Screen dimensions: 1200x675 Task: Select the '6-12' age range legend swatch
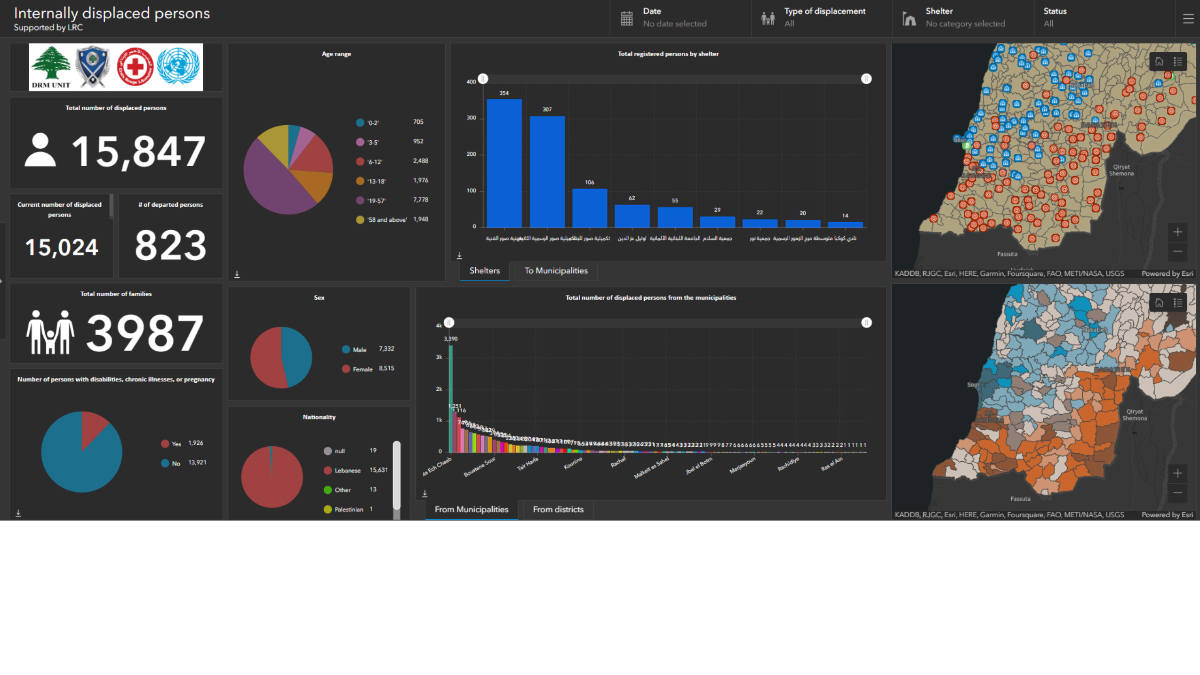360,161
